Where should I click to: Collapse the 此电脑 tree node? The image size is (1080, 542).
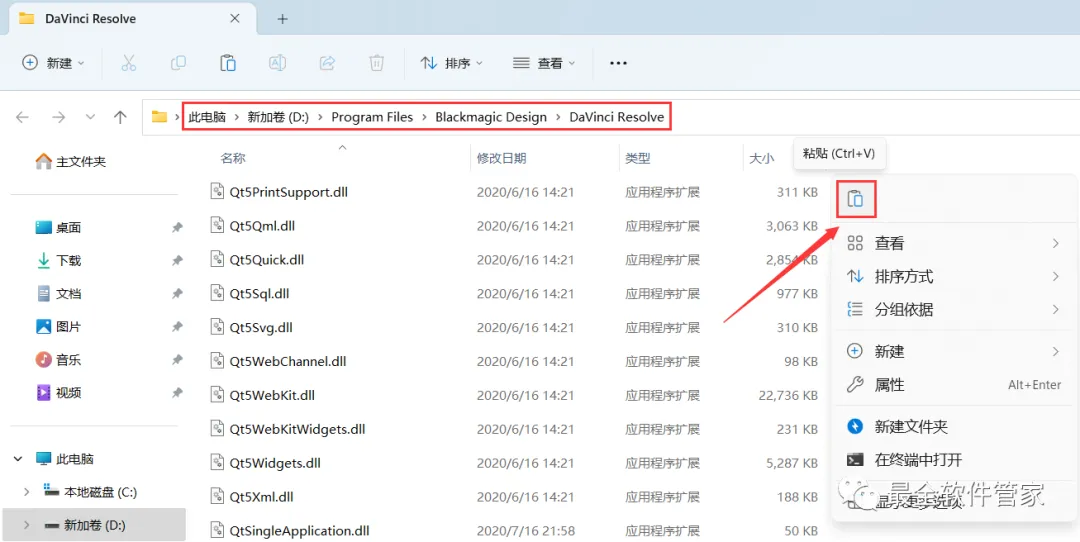pyautogui.click(x=19, y=459)
